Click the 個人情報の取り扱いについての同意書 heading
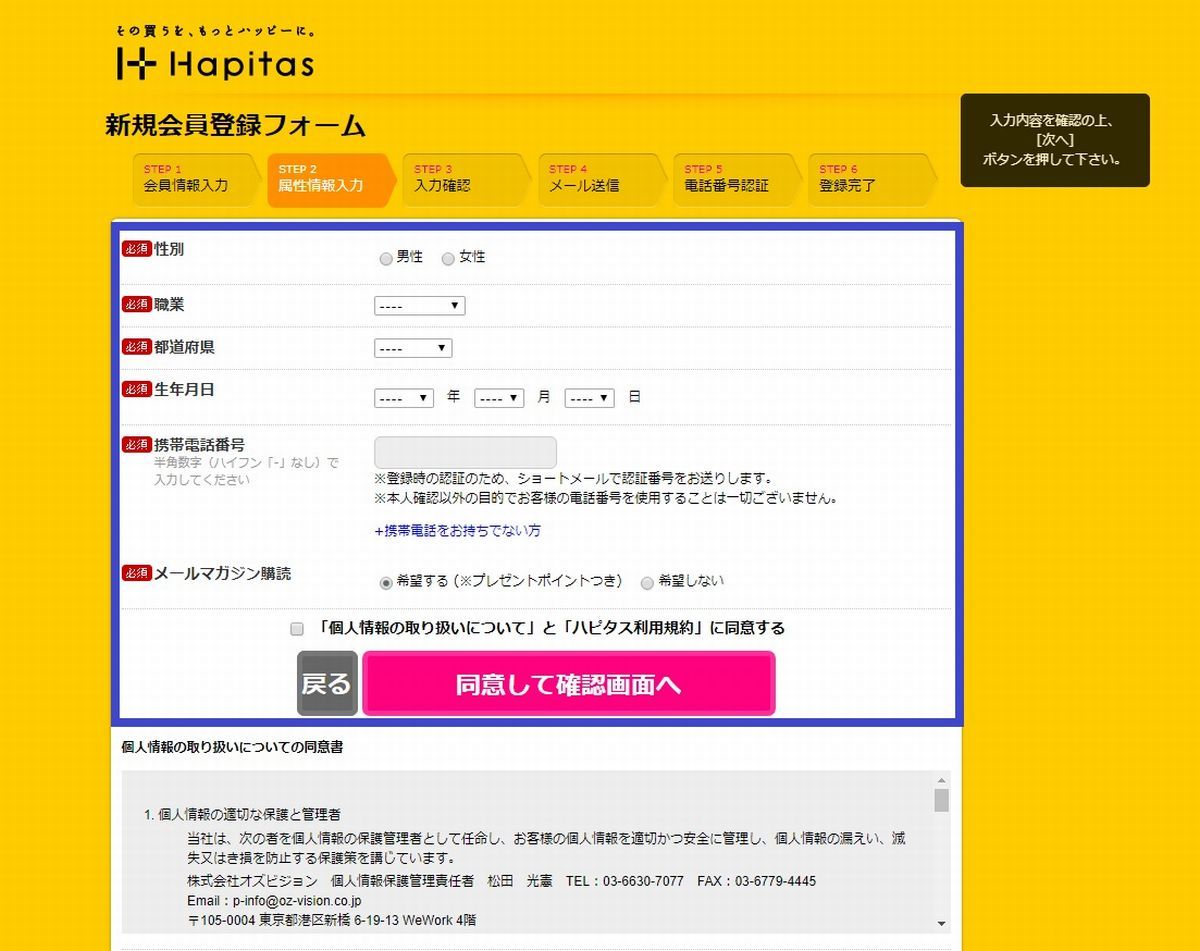The image size is (1200, 951). point(232,747)
